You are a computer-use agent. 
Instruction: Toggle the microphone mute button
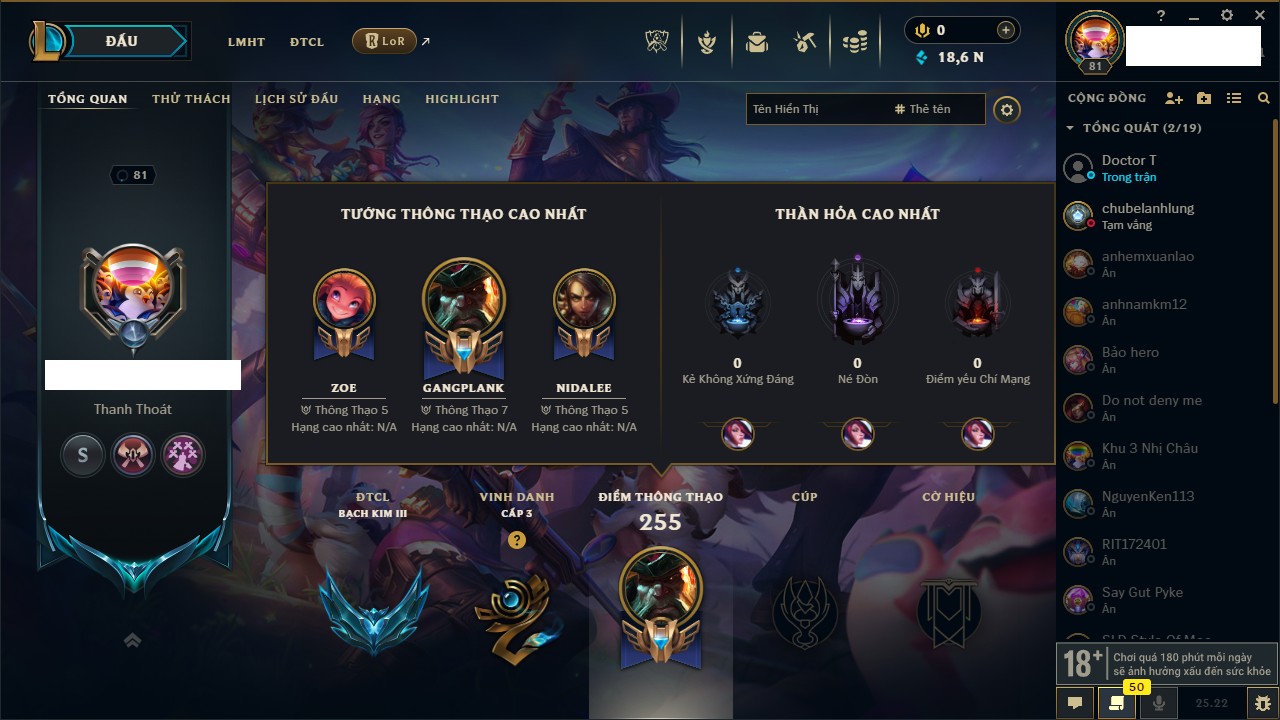[1159, 703]
